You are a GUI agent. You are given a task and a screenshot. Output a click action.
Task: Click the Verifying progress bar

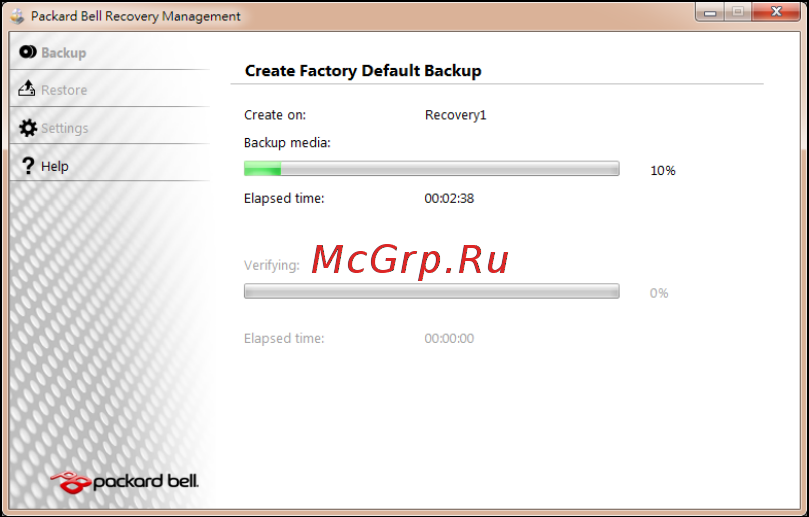coord(431,292)
